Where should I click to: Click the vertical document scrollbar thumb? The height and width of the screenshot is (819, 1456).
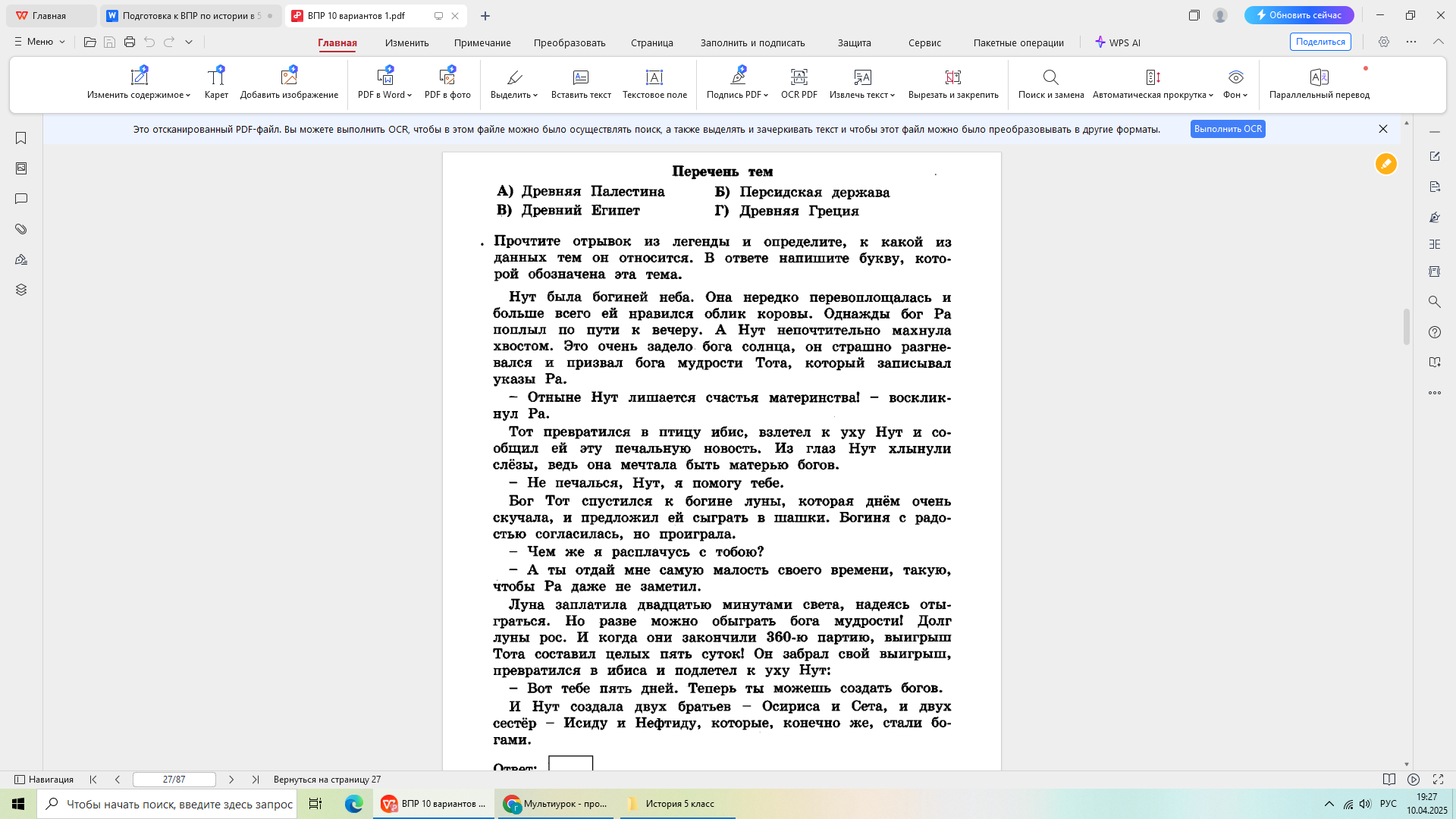click(x=1407, y=327)
